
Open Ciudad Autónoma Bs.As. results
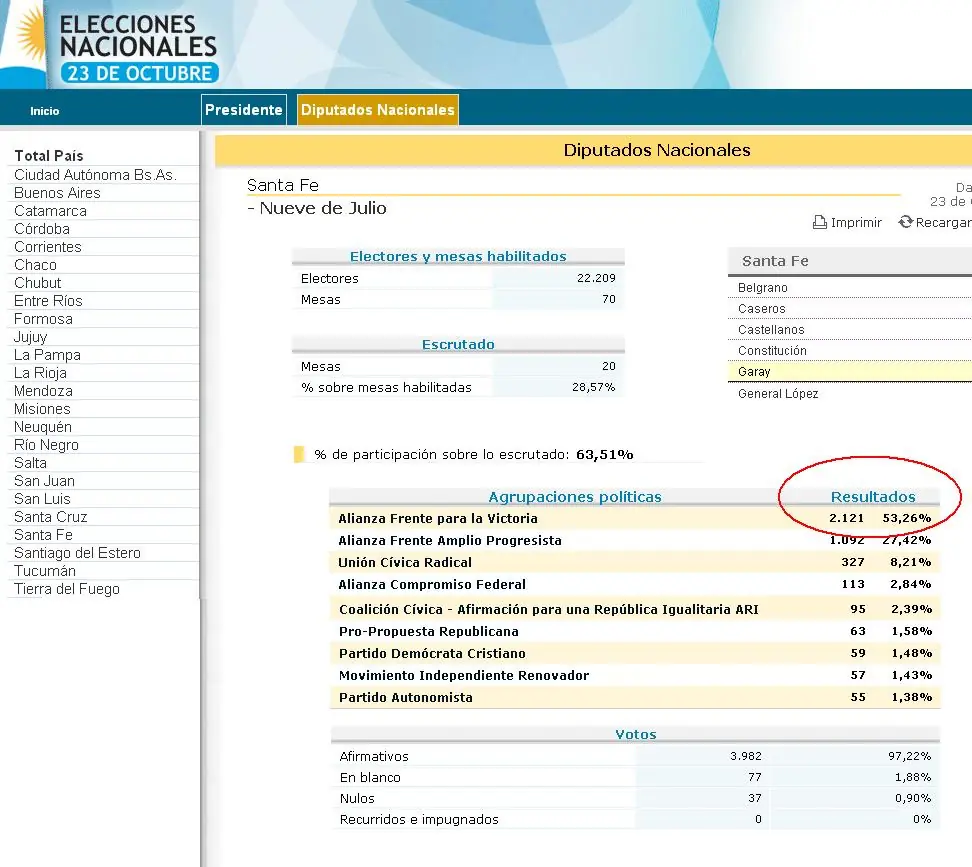[95, 175]
